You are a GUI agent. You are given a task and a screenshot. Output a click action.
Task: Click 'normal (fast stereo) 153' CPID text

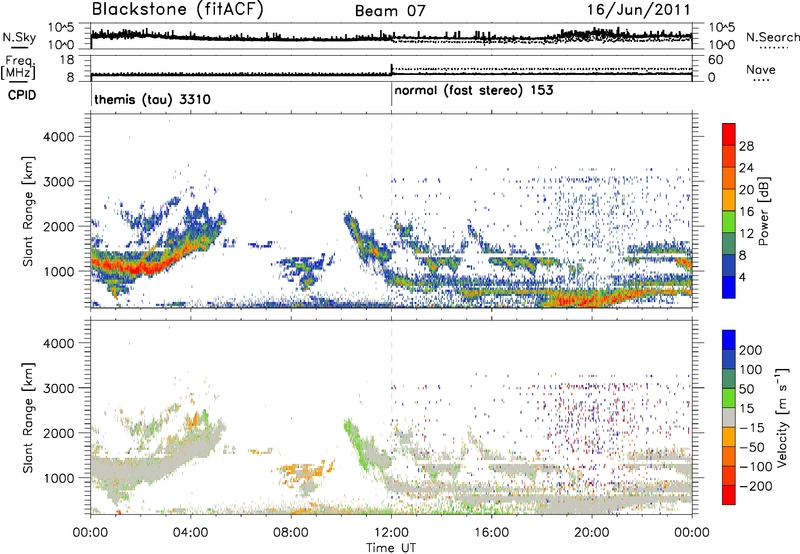coord(474,90)
